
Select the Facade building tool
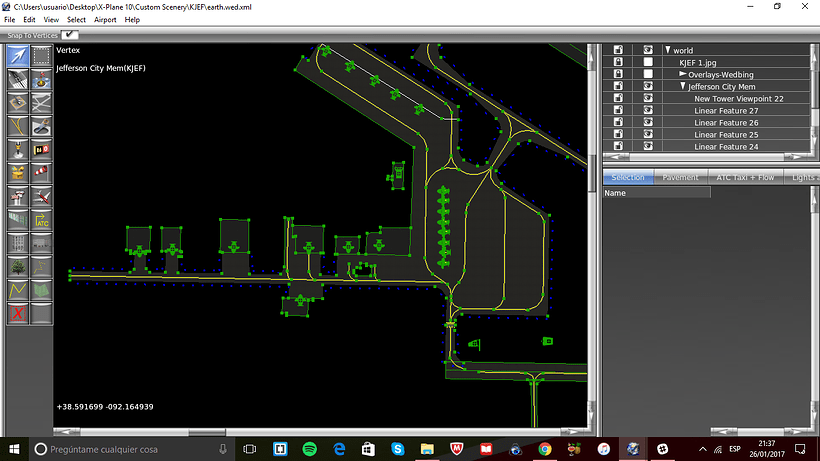click(18, 244)
